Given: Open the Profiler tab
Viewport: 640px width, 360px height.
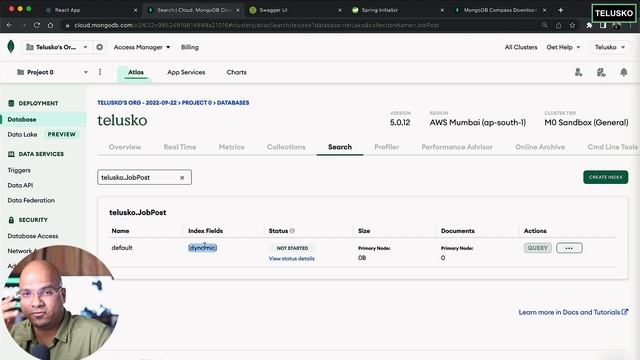Looking at the screenshot, I should (387, 147).
